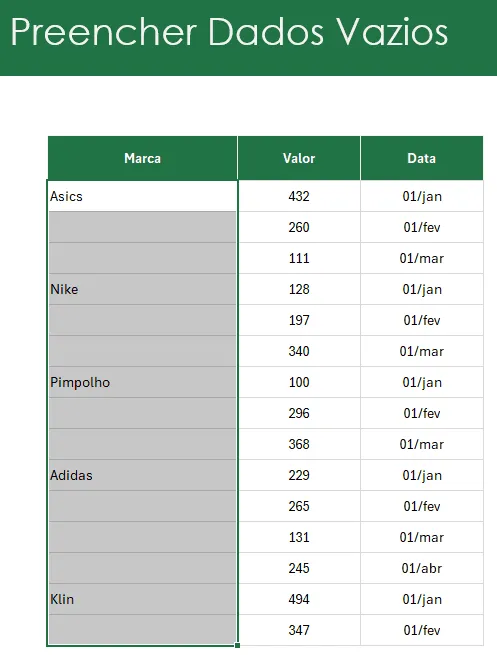Image resolution: width=497 pixels, height=655 pixels.
Task: Click the Valor column header
Action: click(299, 158)
